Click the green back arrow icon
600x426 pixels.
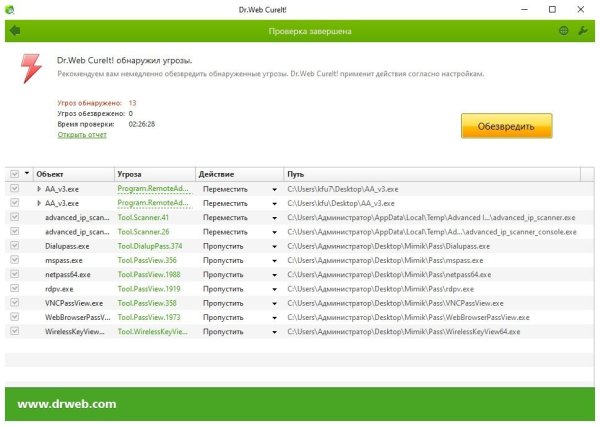15,31
